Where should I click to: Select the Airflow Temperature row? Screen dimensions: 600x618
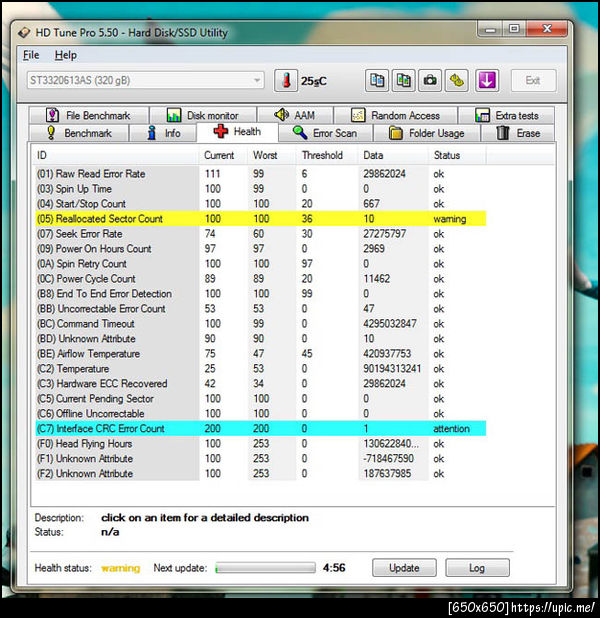[x=261, y=354]
